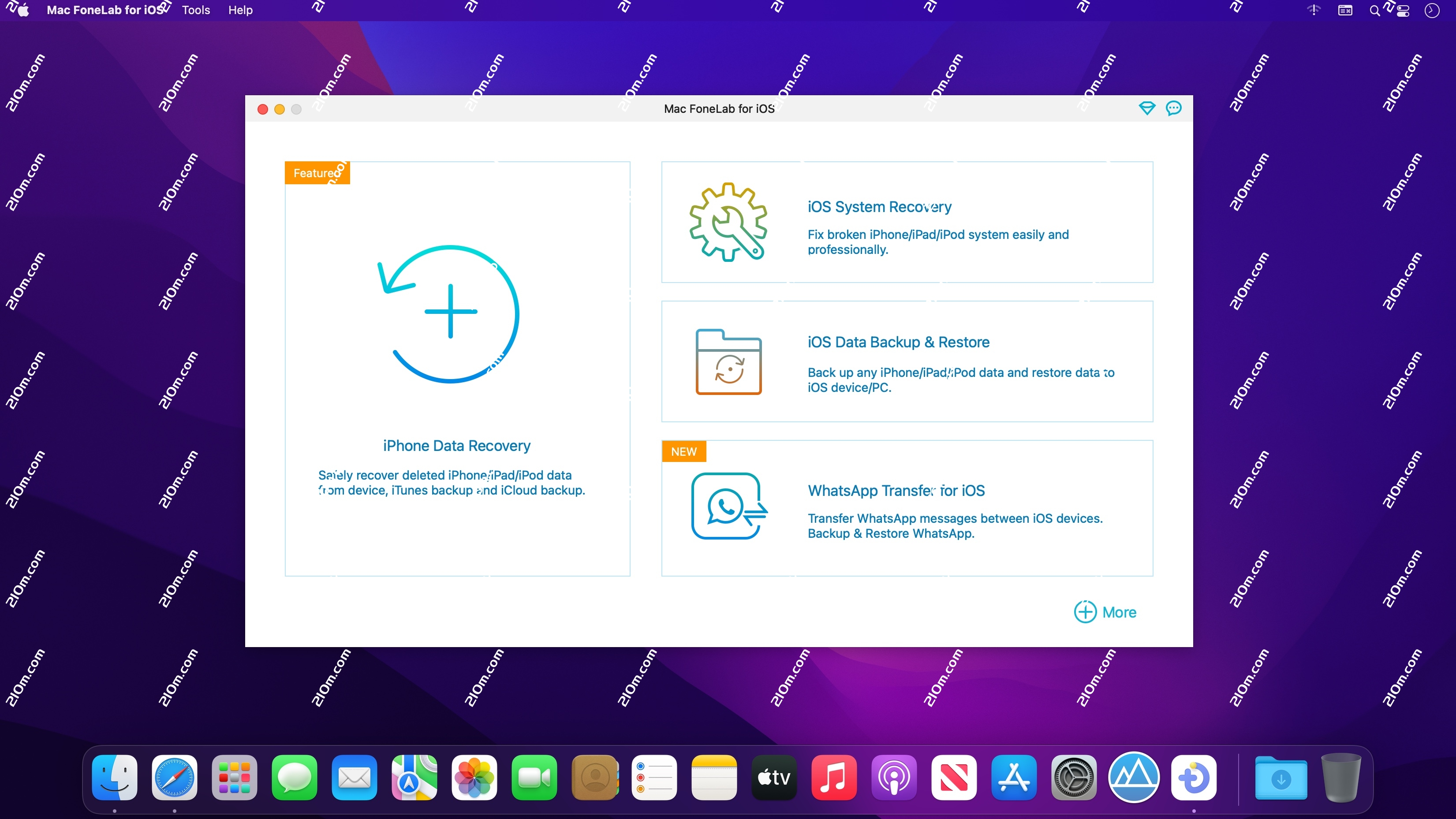The height and width of the screenshot is (819, 1456).
Task: Open the Help menu
Action: [x=239, y=10]
